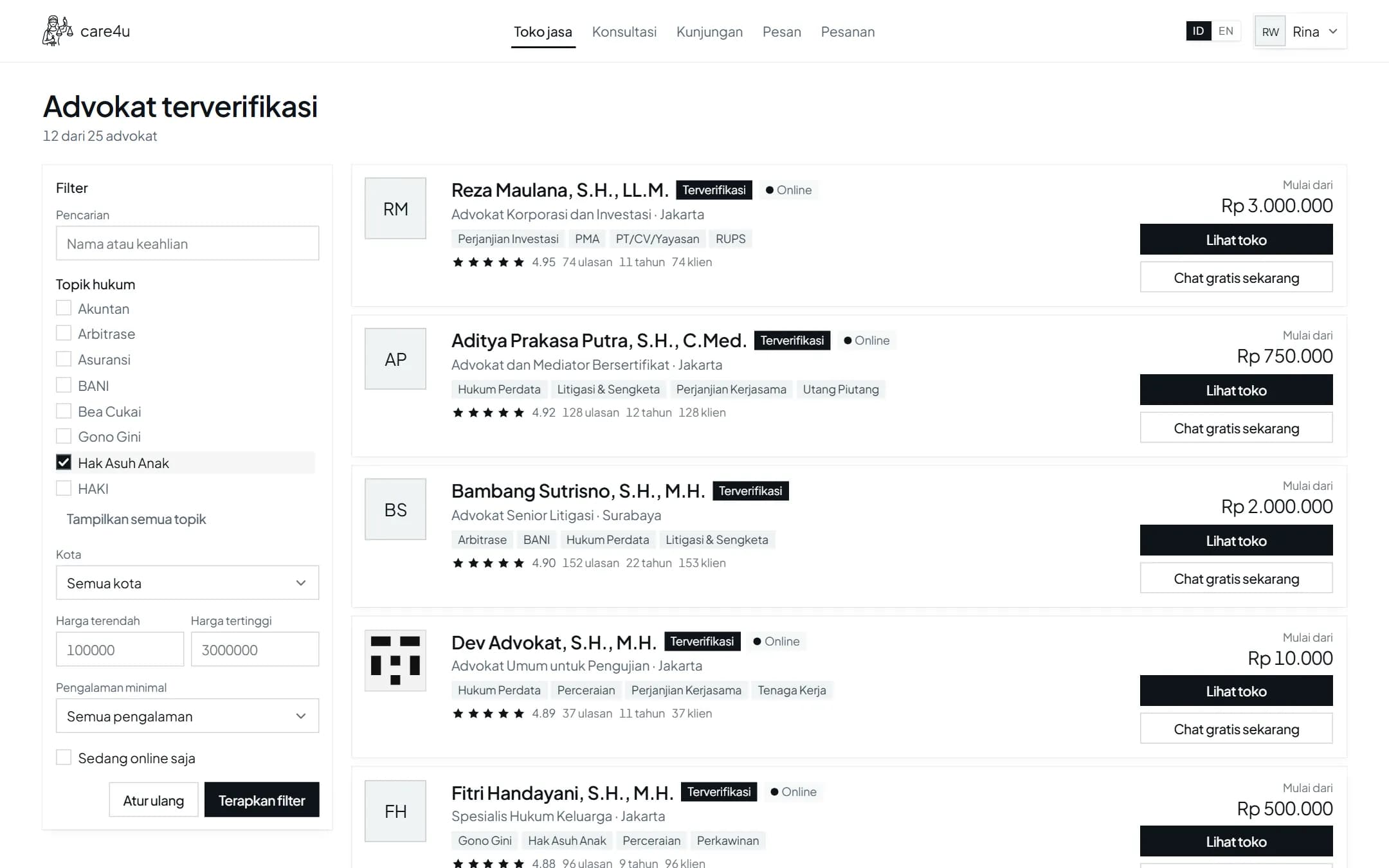Check the BANI topic checkbox
The height and width of the screenshot is (868, 1389).
click(x=64, y=385)
